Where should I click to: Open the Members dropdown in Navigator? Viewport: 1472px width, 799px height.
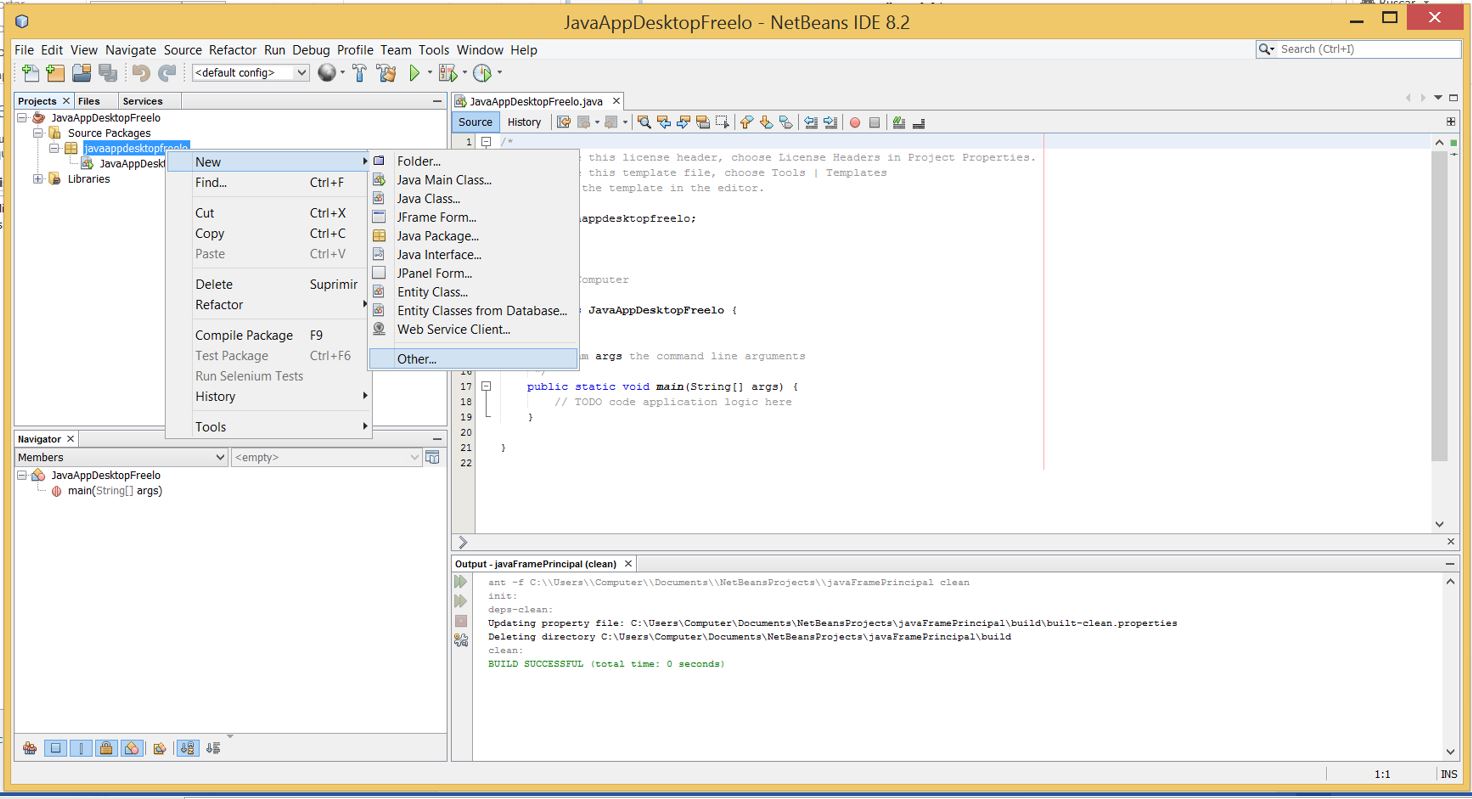(121, 457)
